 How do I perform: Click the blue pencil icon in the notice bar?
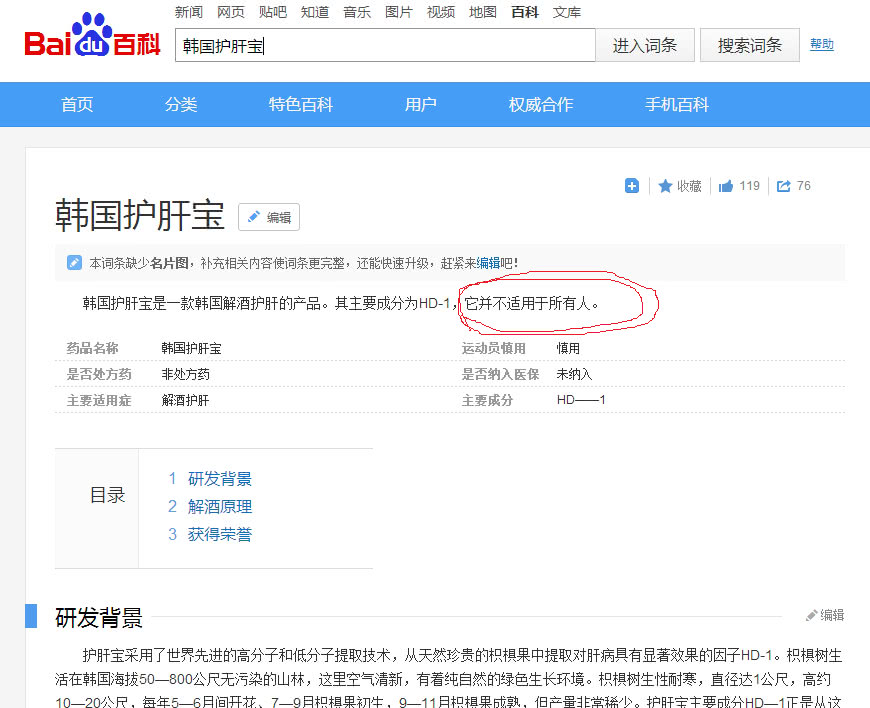point(73,263)
